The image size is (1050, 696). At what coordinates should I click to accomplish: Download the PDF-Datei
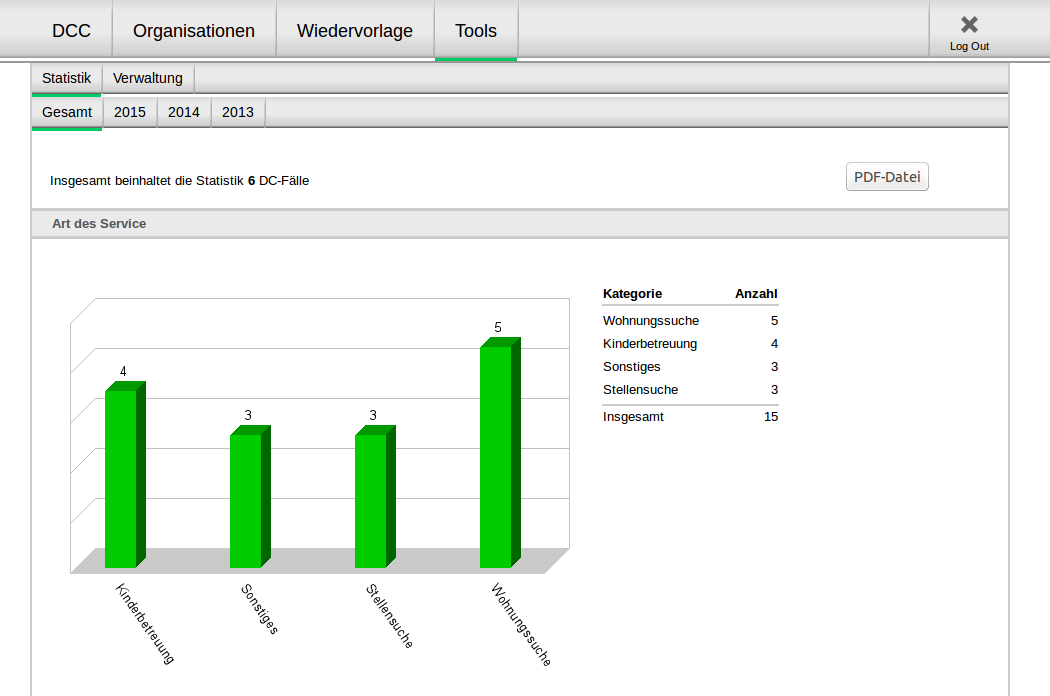(x=887, y=177)
